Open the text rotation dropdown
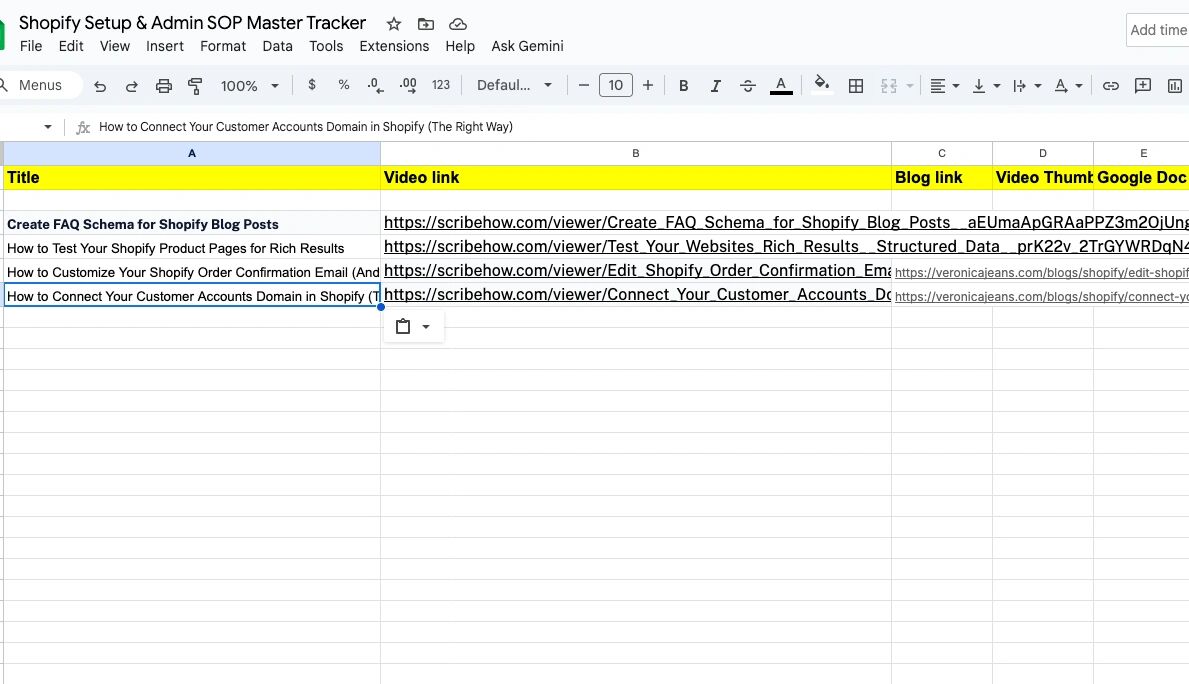1189x684 pixels. (x=1068, y=86)
